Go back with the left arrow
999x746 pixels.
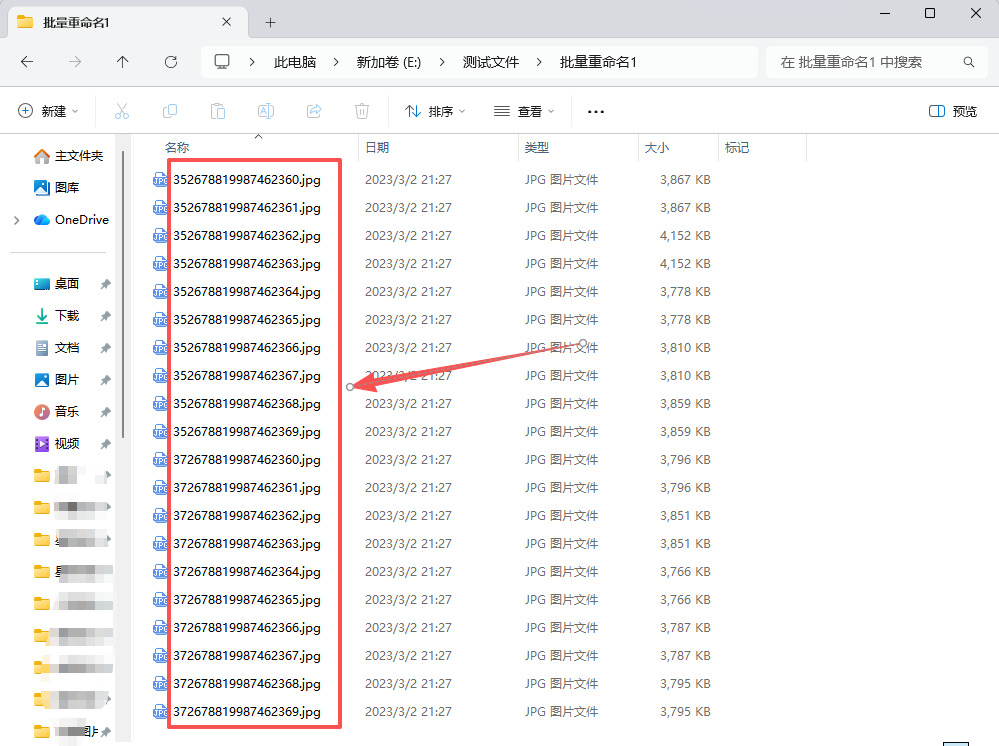tap(27, 62)
